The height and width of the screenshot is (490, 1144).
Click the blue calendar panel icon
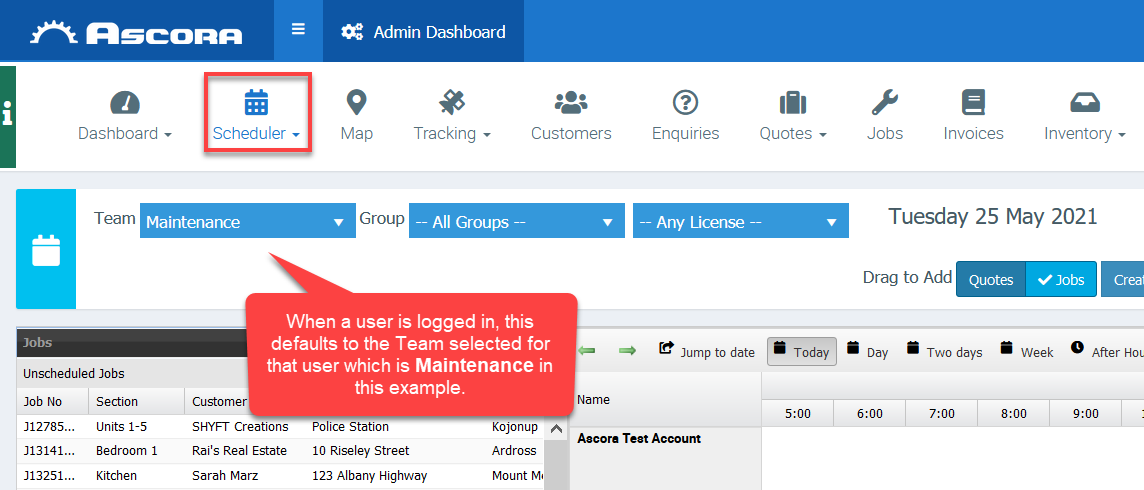[46, 249]
